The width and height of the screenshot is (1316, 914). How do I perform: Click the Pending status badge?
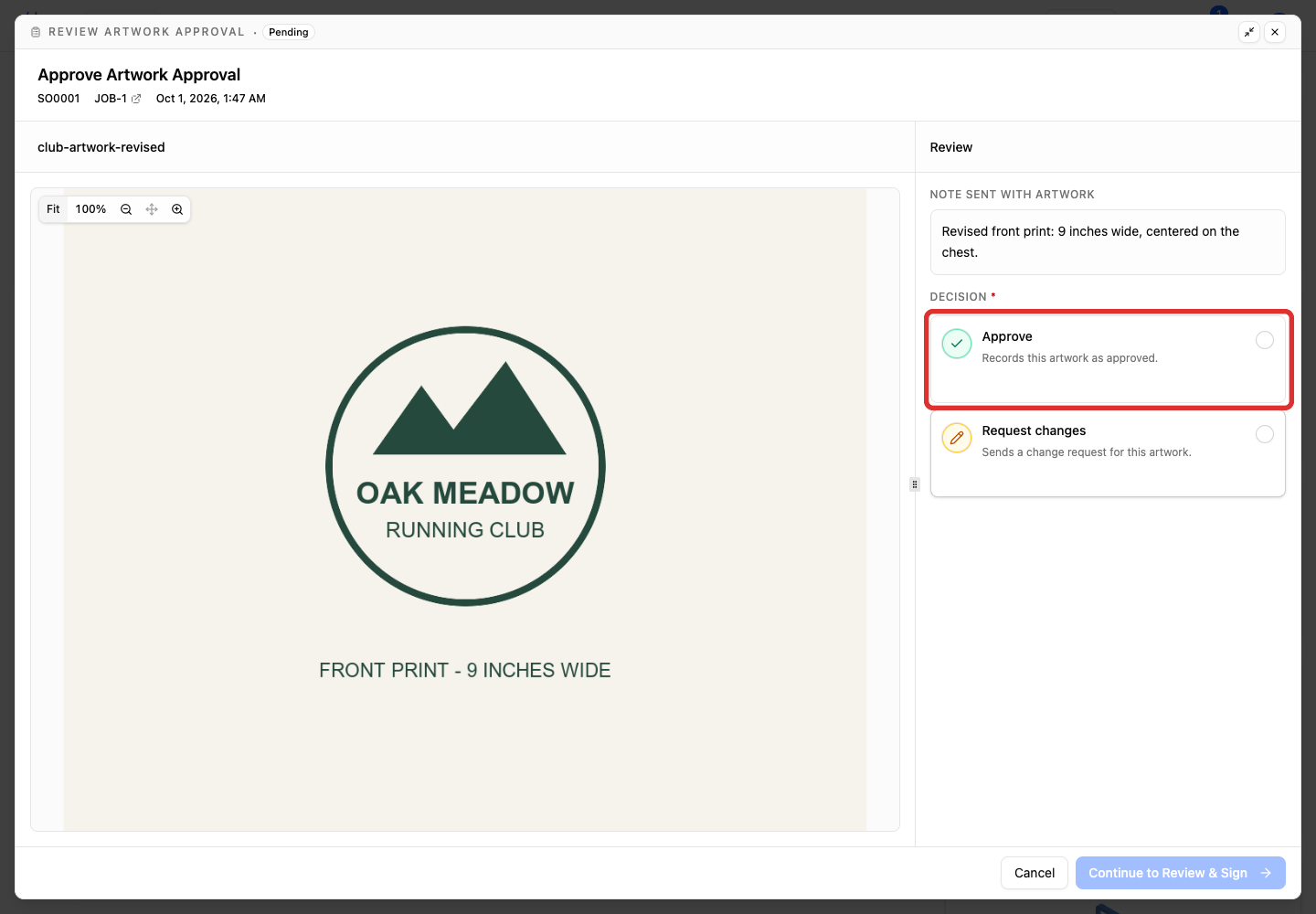pyautogui.click(x=289, y=32)
